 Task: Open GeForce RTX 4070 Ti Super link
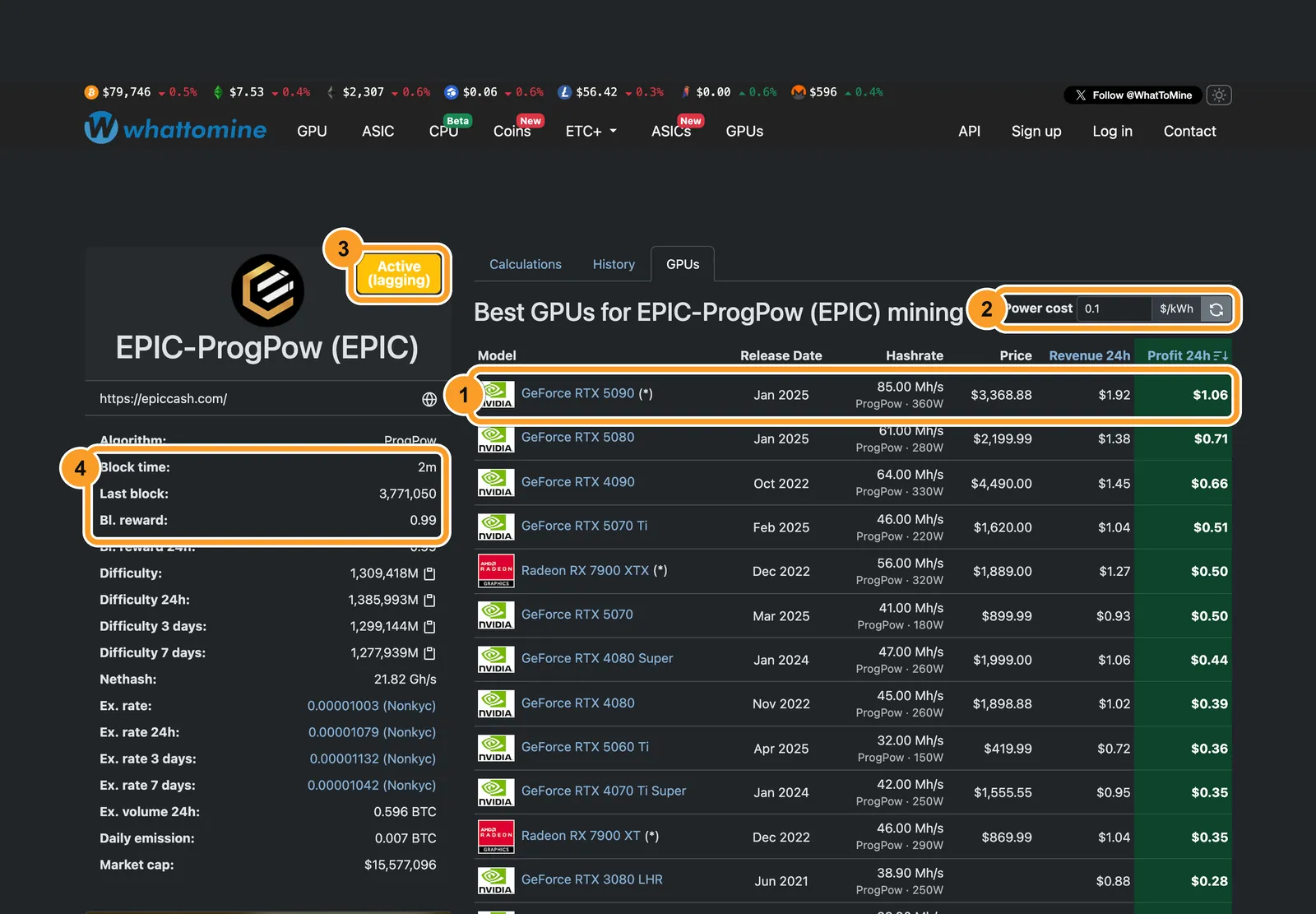604,791
